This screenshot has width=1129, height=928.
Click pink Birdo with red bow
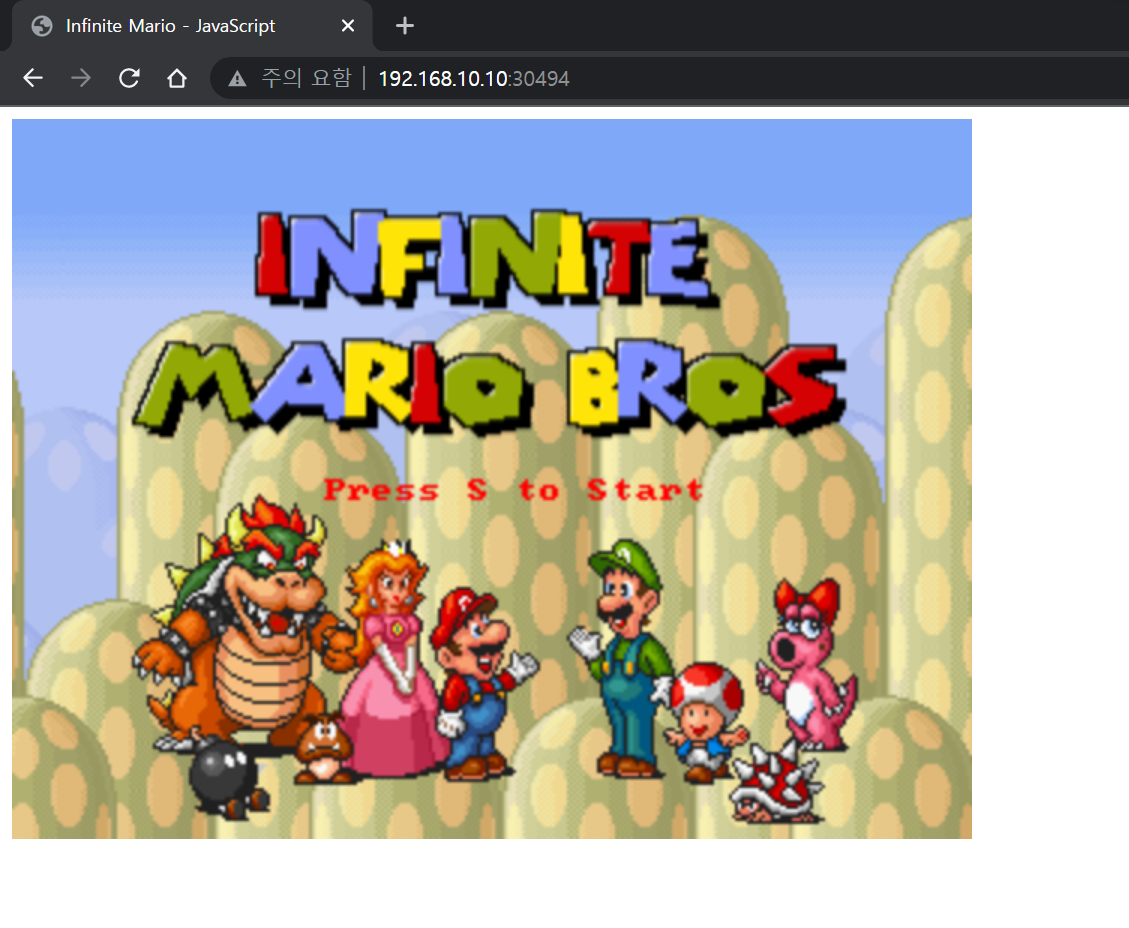806,666
